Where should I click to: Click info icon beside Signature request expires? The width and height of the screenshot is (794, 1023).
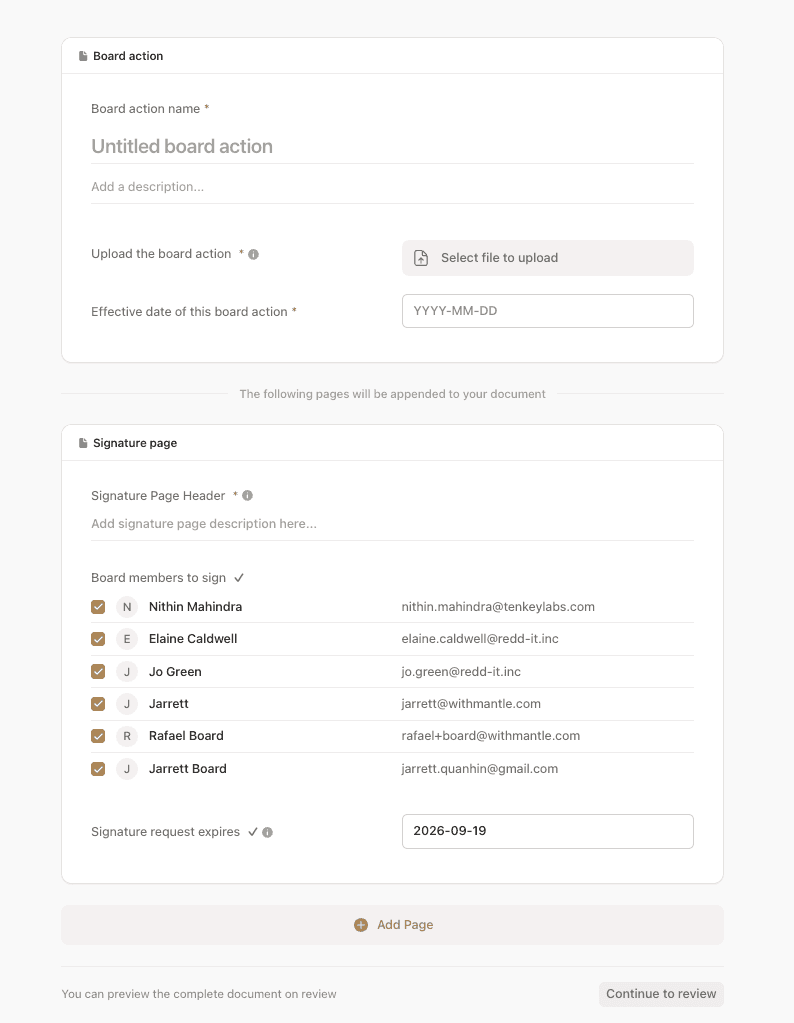[267, 832]
